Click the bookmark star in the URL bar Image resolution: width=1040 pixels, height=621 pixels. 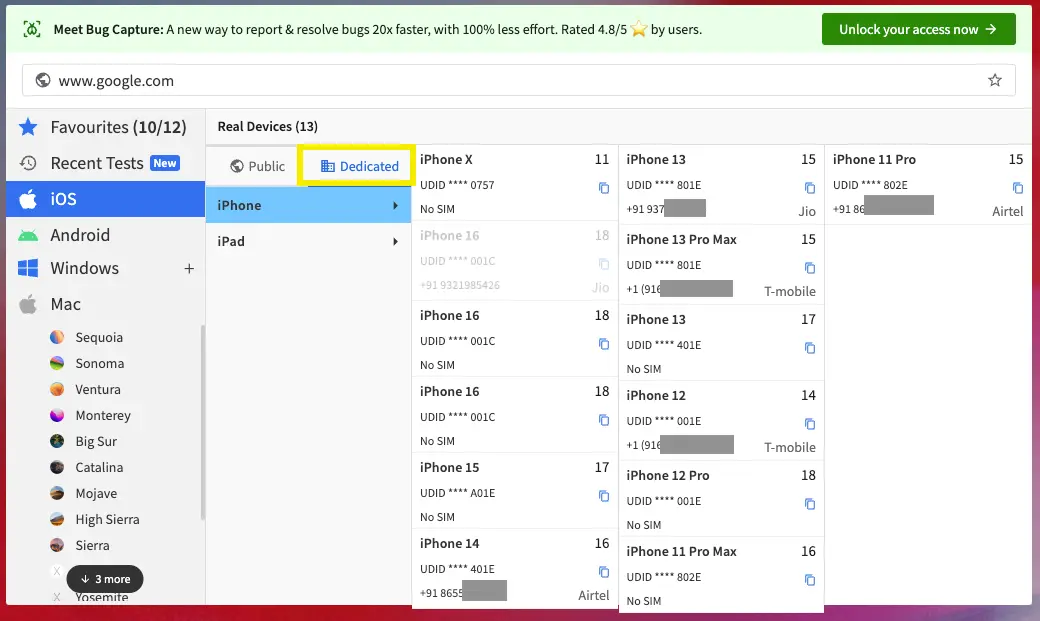[994, 81]
